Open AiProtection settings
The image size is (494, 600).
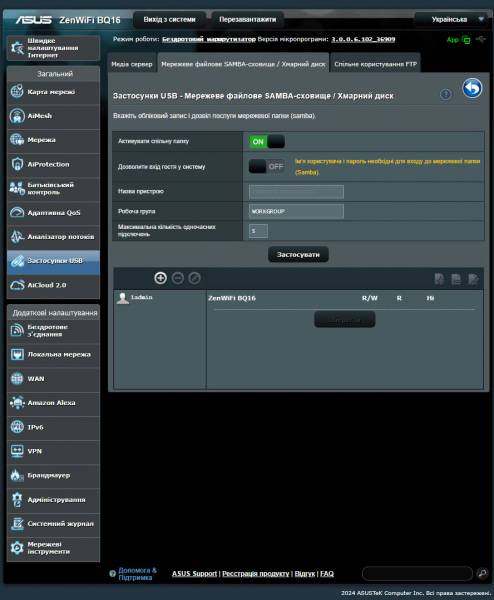(x=53, y=164)
